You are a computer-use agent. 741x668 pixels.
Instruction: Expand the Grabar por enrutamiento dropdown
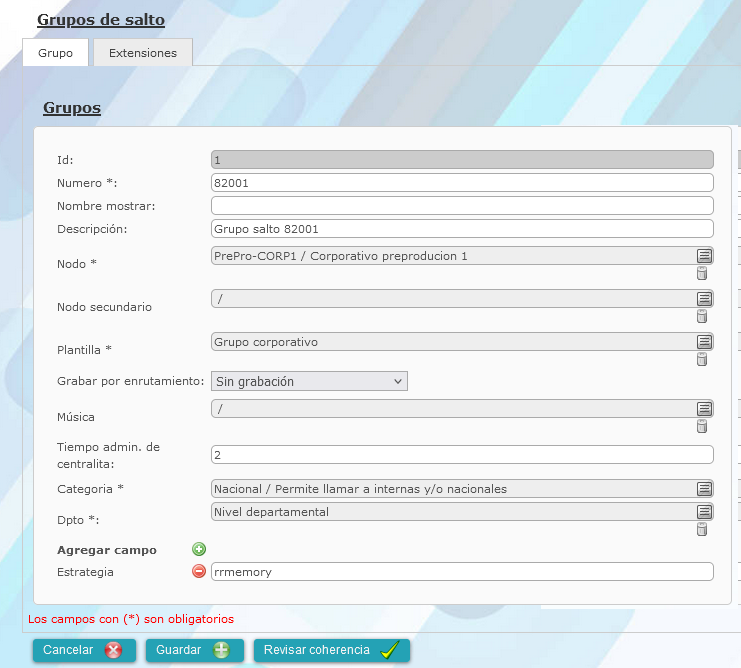[309, 381]
